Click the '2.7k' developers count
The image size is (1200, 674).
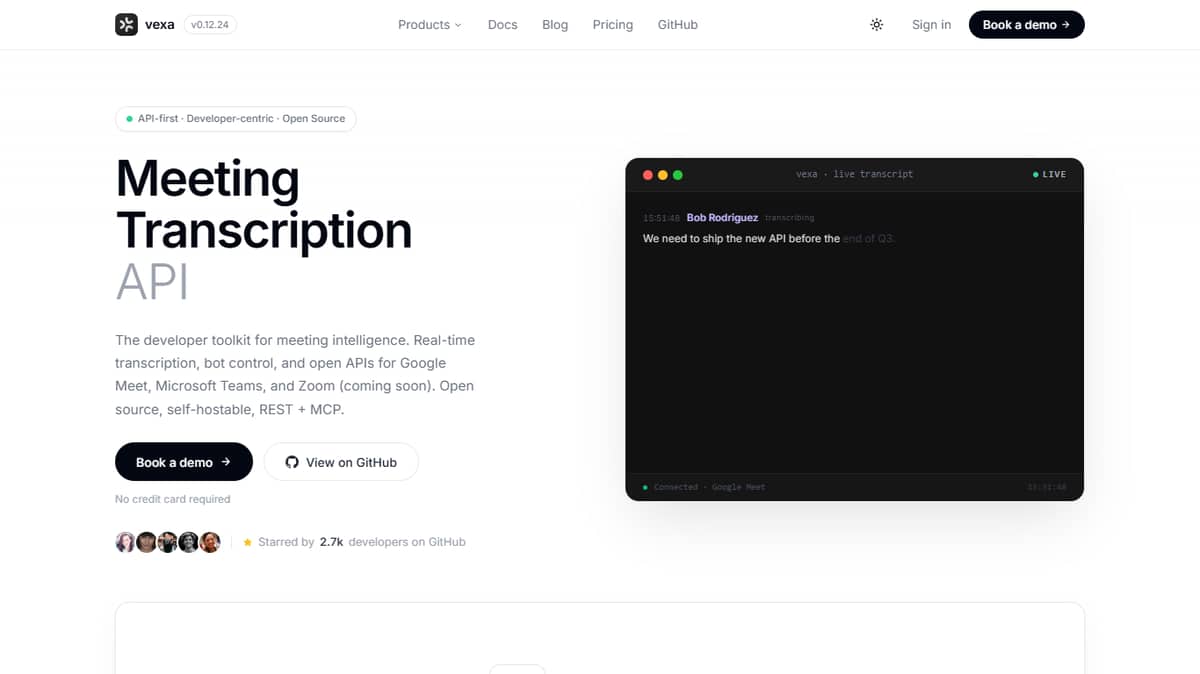332,542
